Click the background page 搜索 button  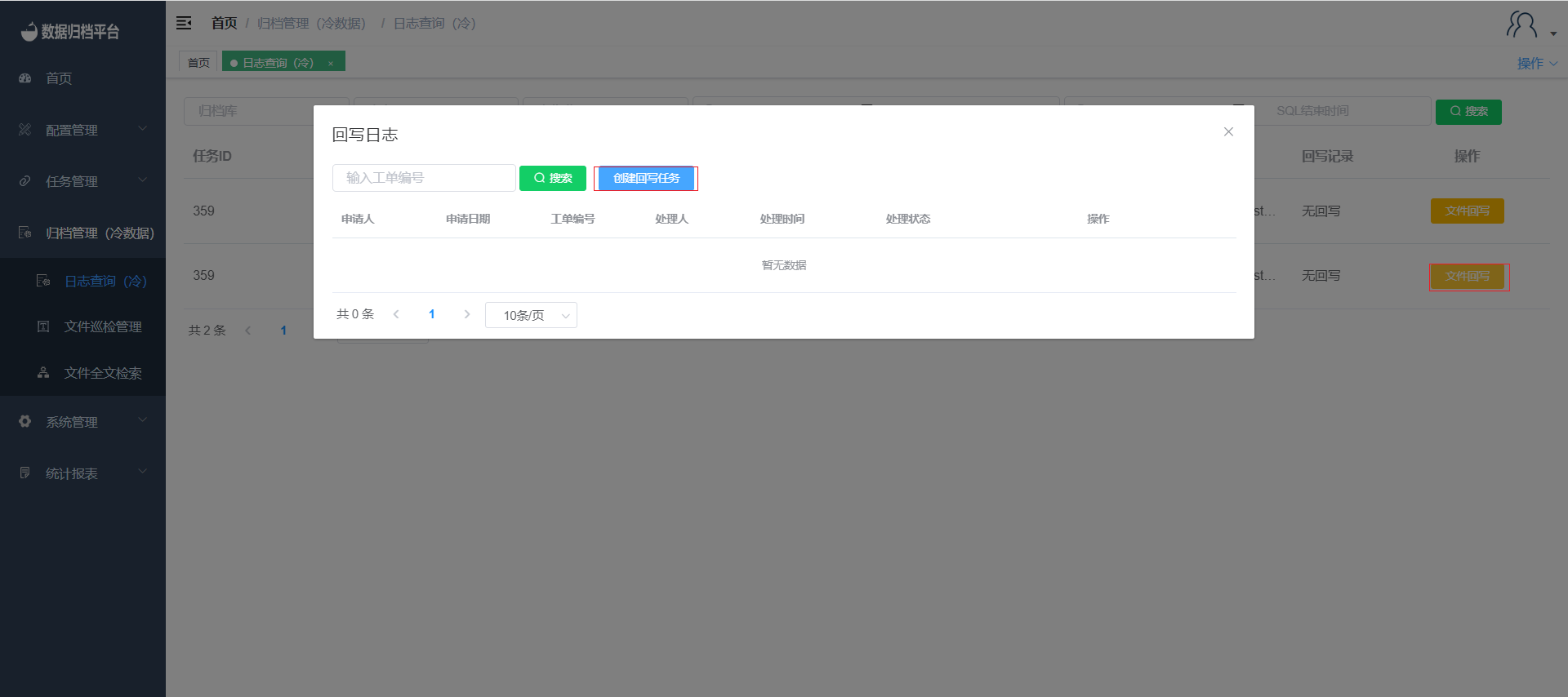click(x=1468, y=111)
